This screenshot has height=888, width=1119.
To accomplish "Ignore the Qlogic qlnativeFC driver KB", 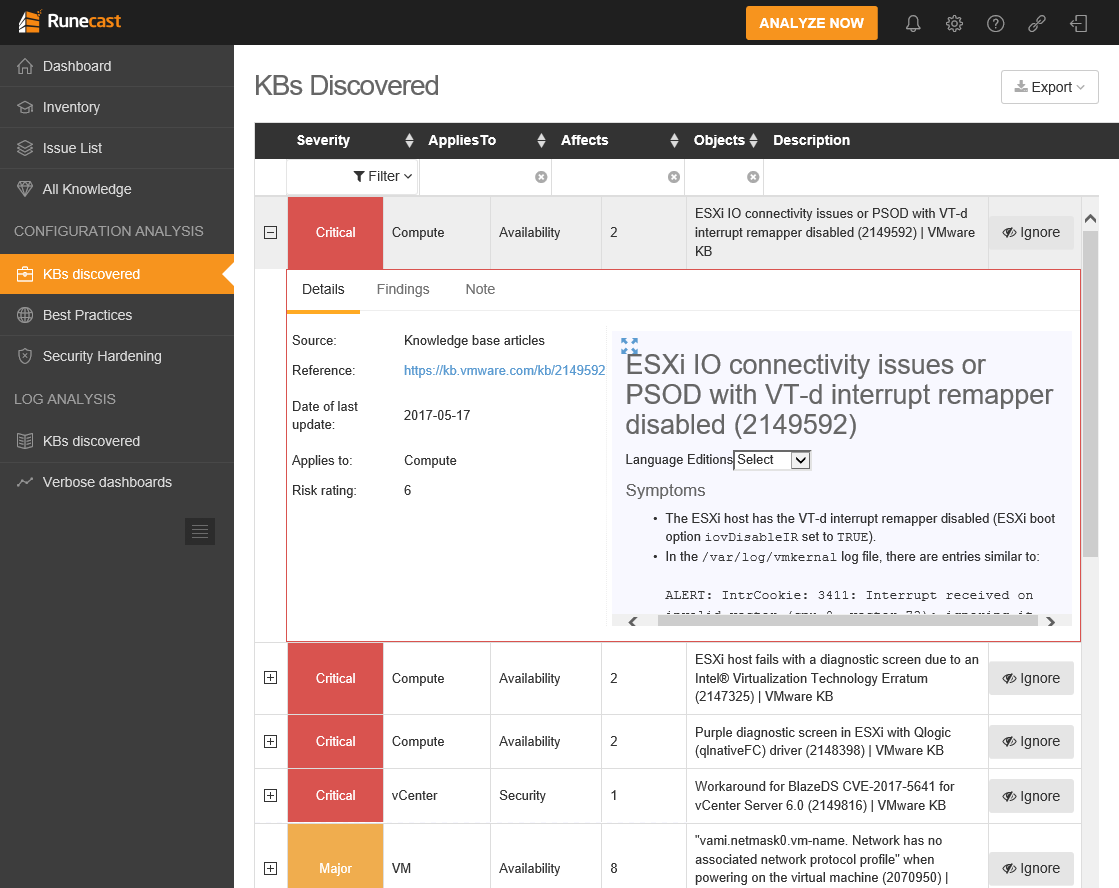I will (1031, 742).
